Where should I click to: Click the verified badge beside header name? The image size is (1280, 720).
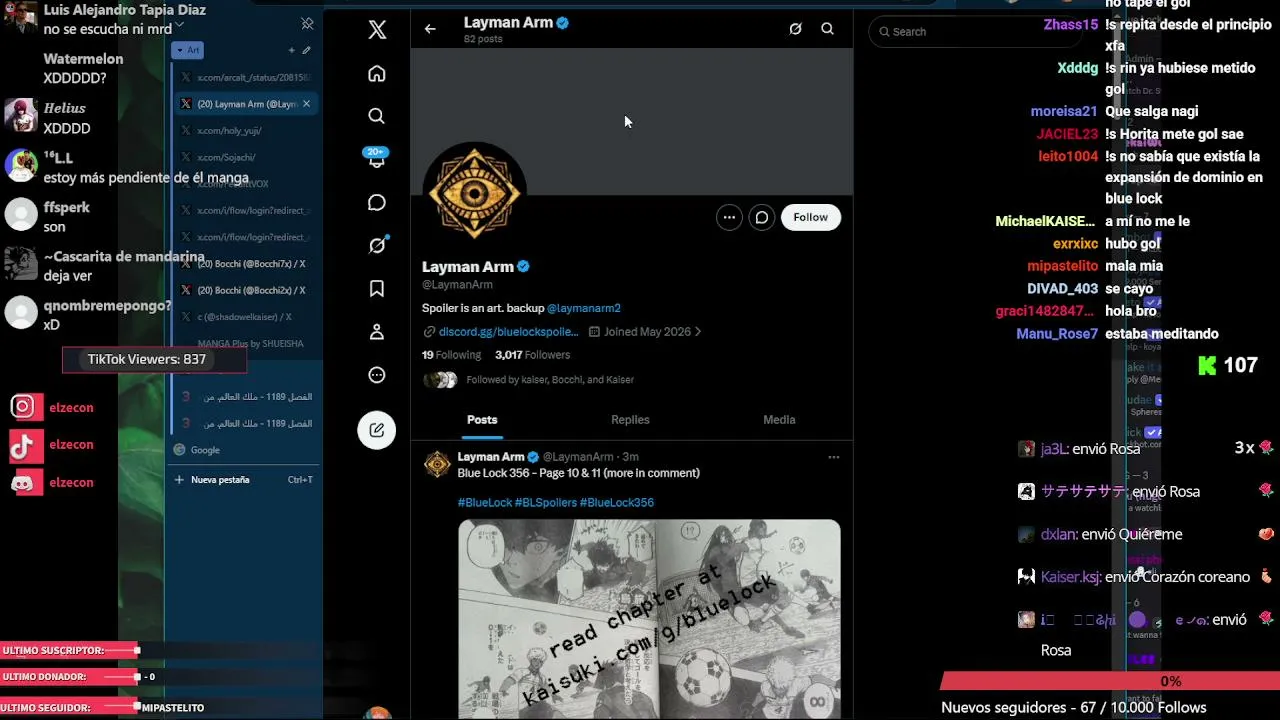(x=563, y=22)
